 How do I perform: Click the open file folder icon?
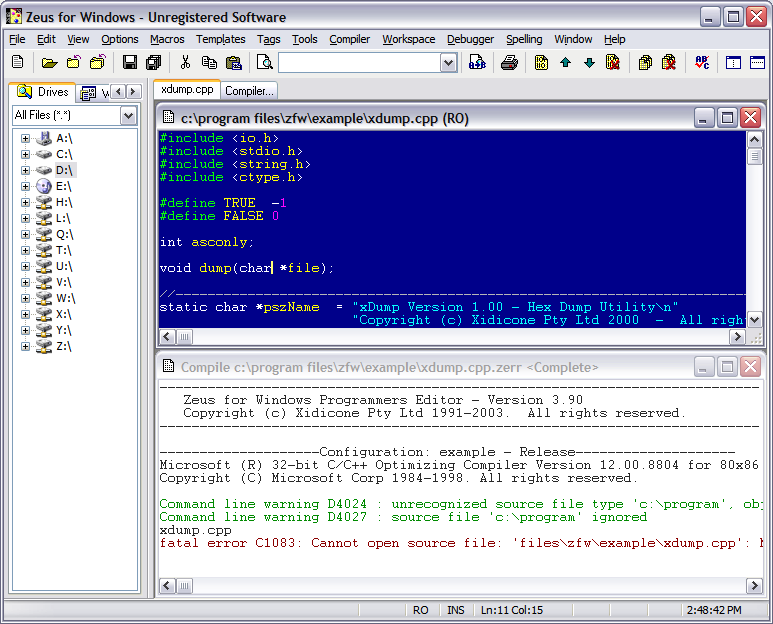[x=49, y=63]
